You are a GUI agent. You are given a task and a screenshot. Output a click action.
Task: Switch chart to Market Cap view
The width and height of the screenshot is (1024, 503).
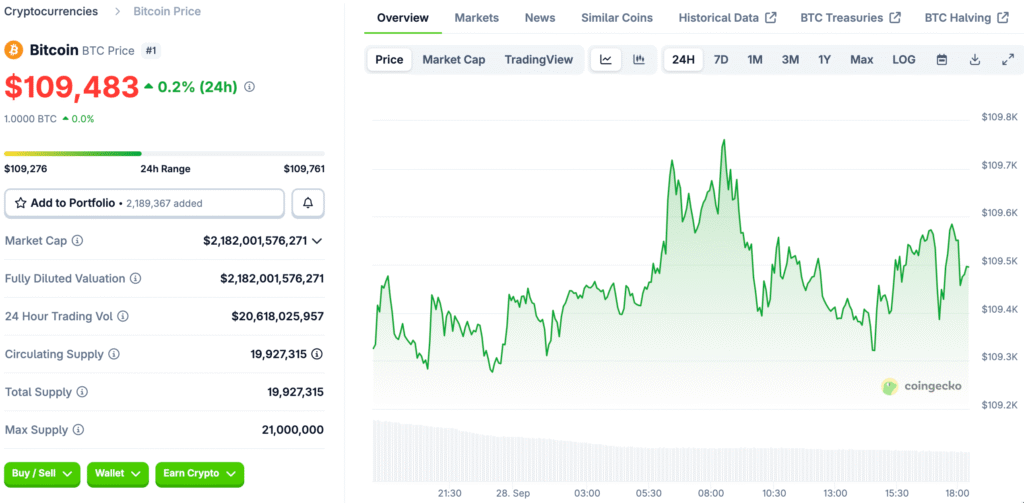[453, 60]
